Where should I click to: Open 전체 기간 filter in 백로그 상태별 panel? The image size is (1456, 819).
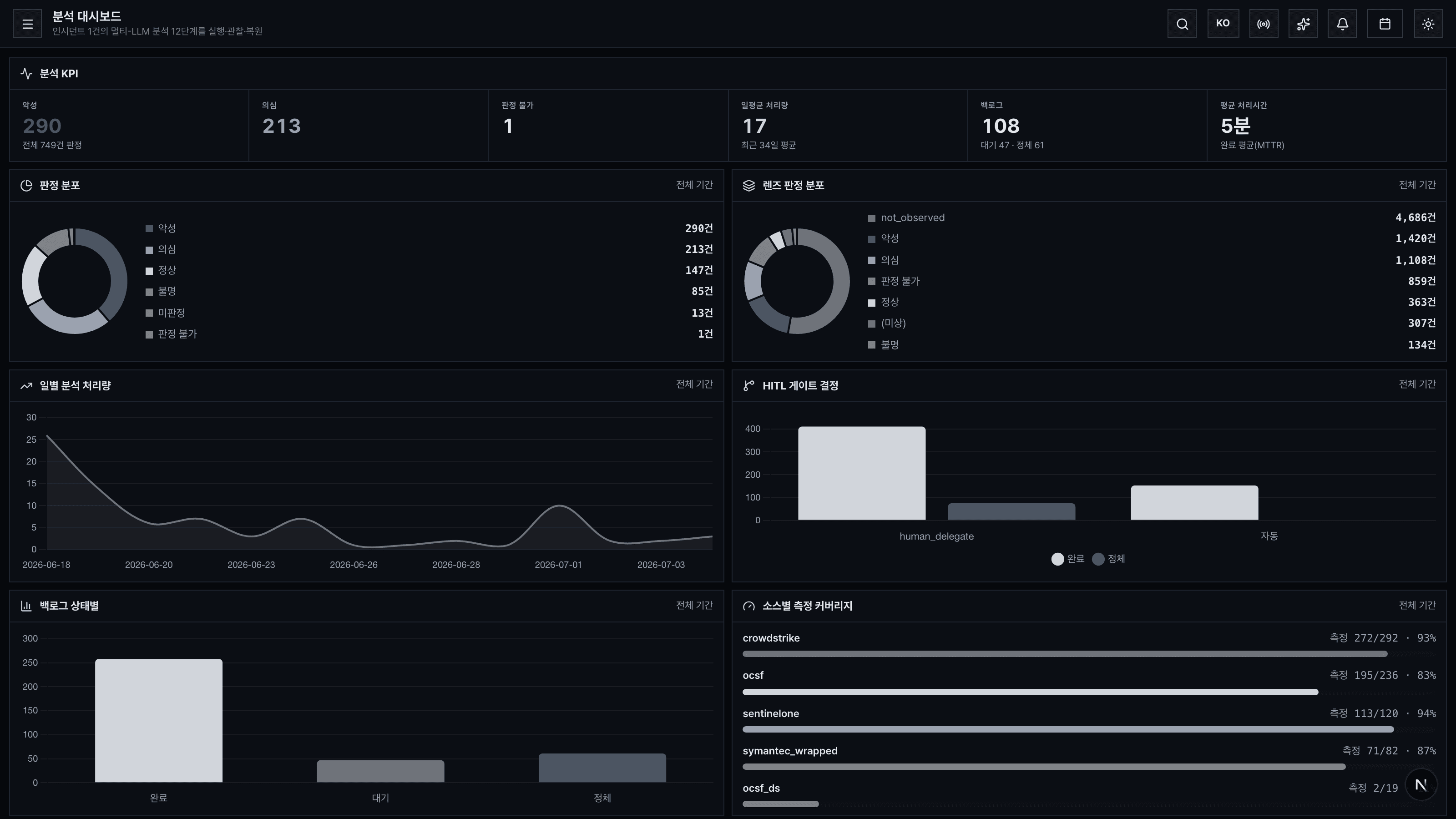pos(694,605)
